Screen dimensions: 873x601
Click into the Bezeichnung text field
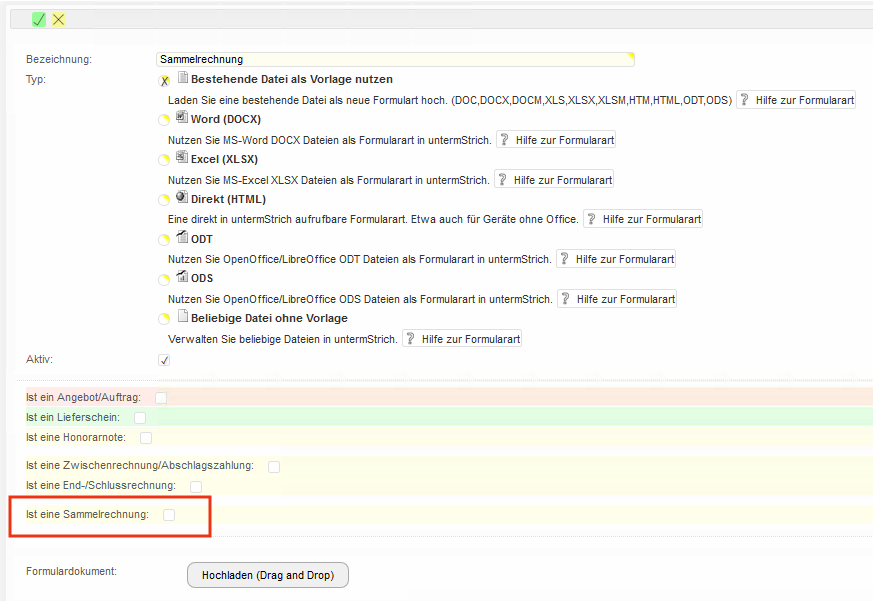click(395, 59)
